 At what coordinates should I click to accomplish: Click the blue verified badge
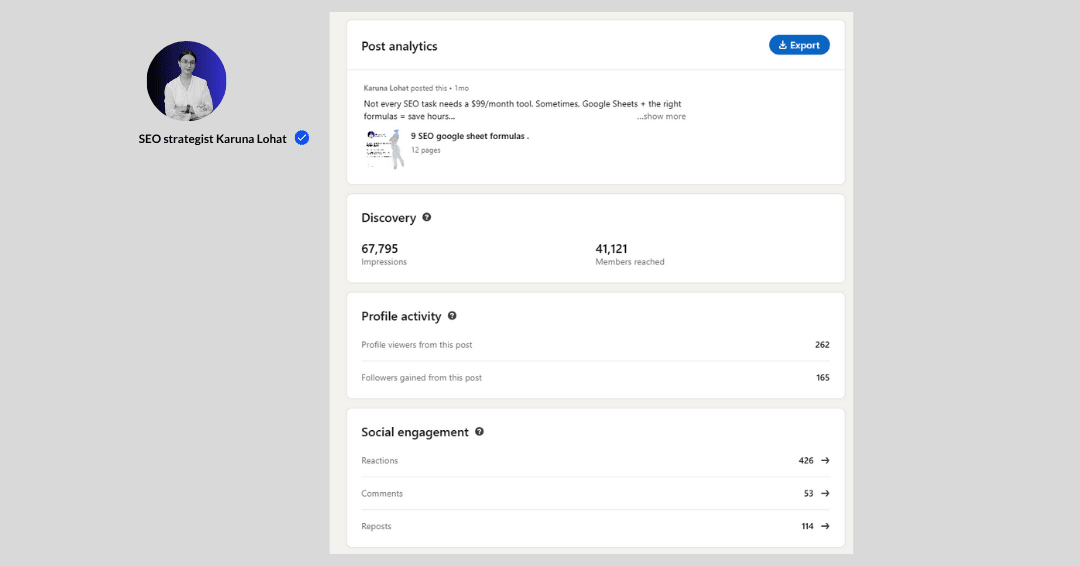pos(302,139)
